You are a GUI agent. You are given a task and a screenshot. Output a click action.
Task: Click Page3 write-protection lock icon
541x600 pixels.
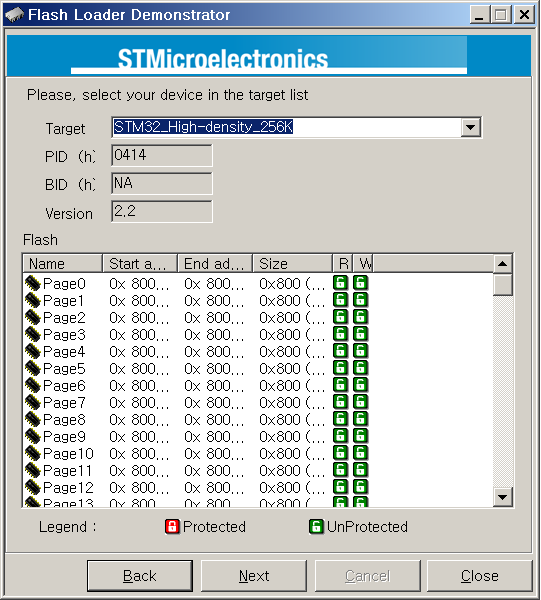(x=360, y=334)
